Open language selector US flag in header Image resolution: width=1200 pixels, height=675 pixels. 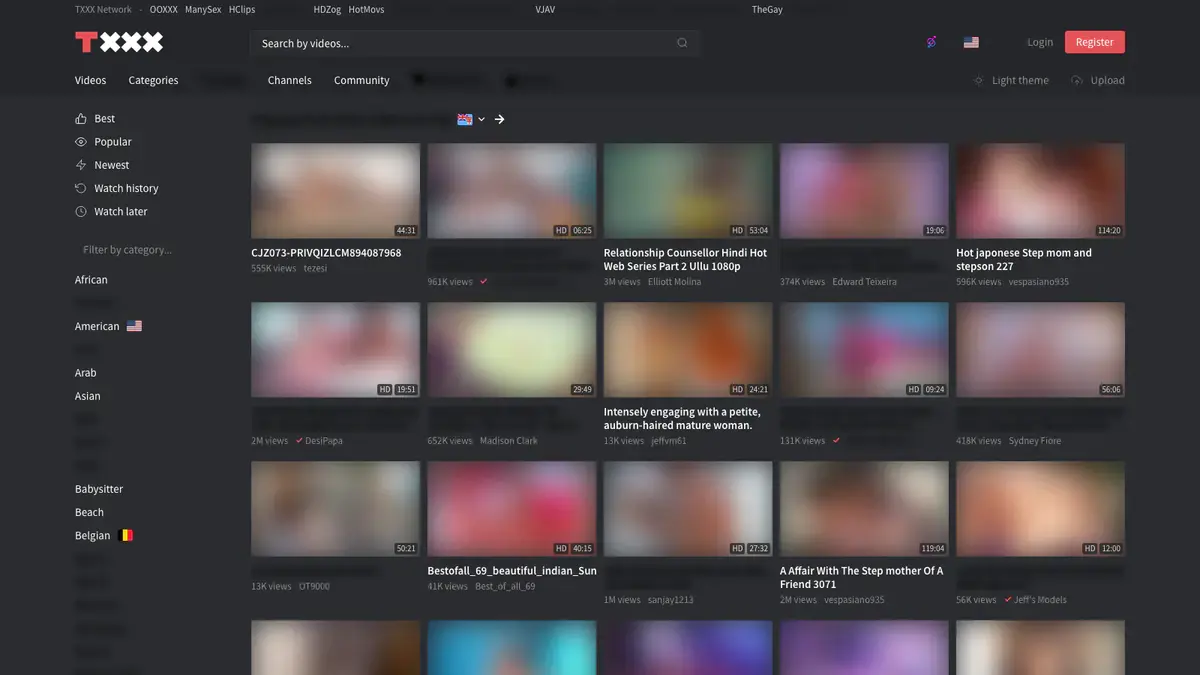click(x=971, y=43)
